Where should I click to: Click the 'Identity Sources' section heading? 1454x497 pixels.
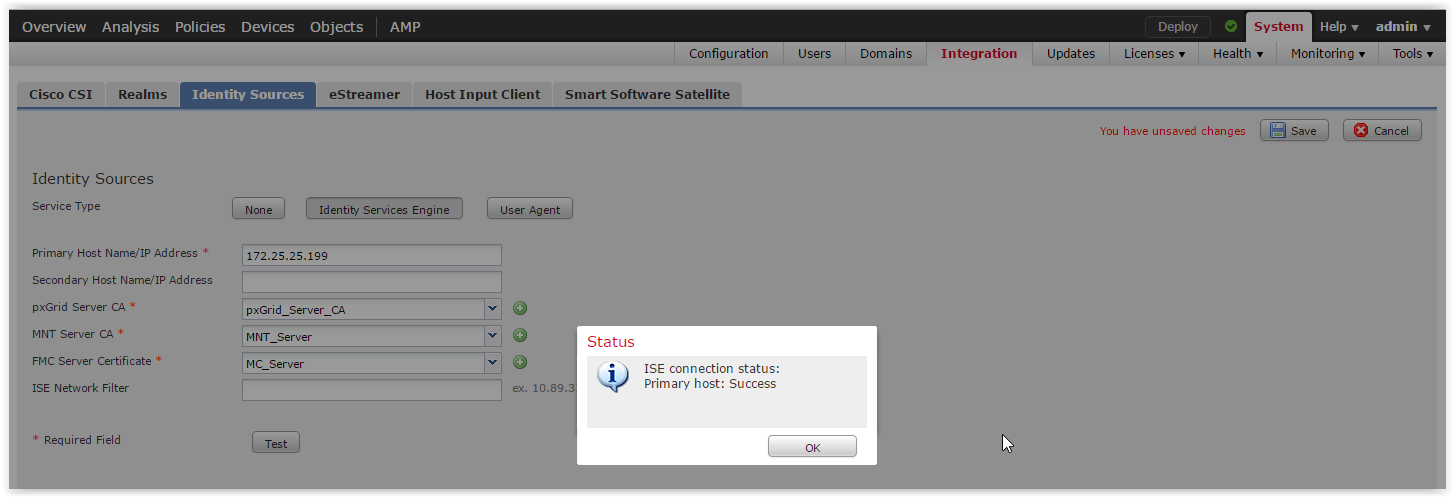tap(93, 179)
